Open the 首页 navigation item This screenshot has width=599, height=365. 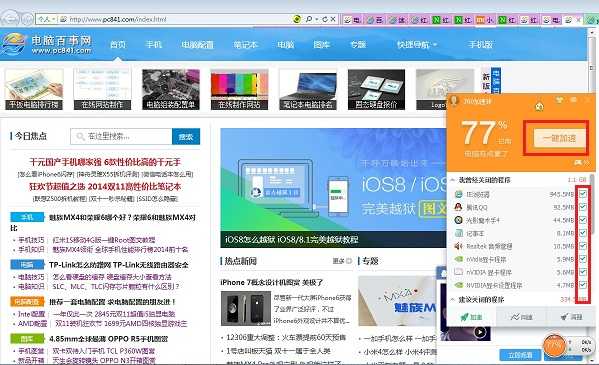[118, 45]
